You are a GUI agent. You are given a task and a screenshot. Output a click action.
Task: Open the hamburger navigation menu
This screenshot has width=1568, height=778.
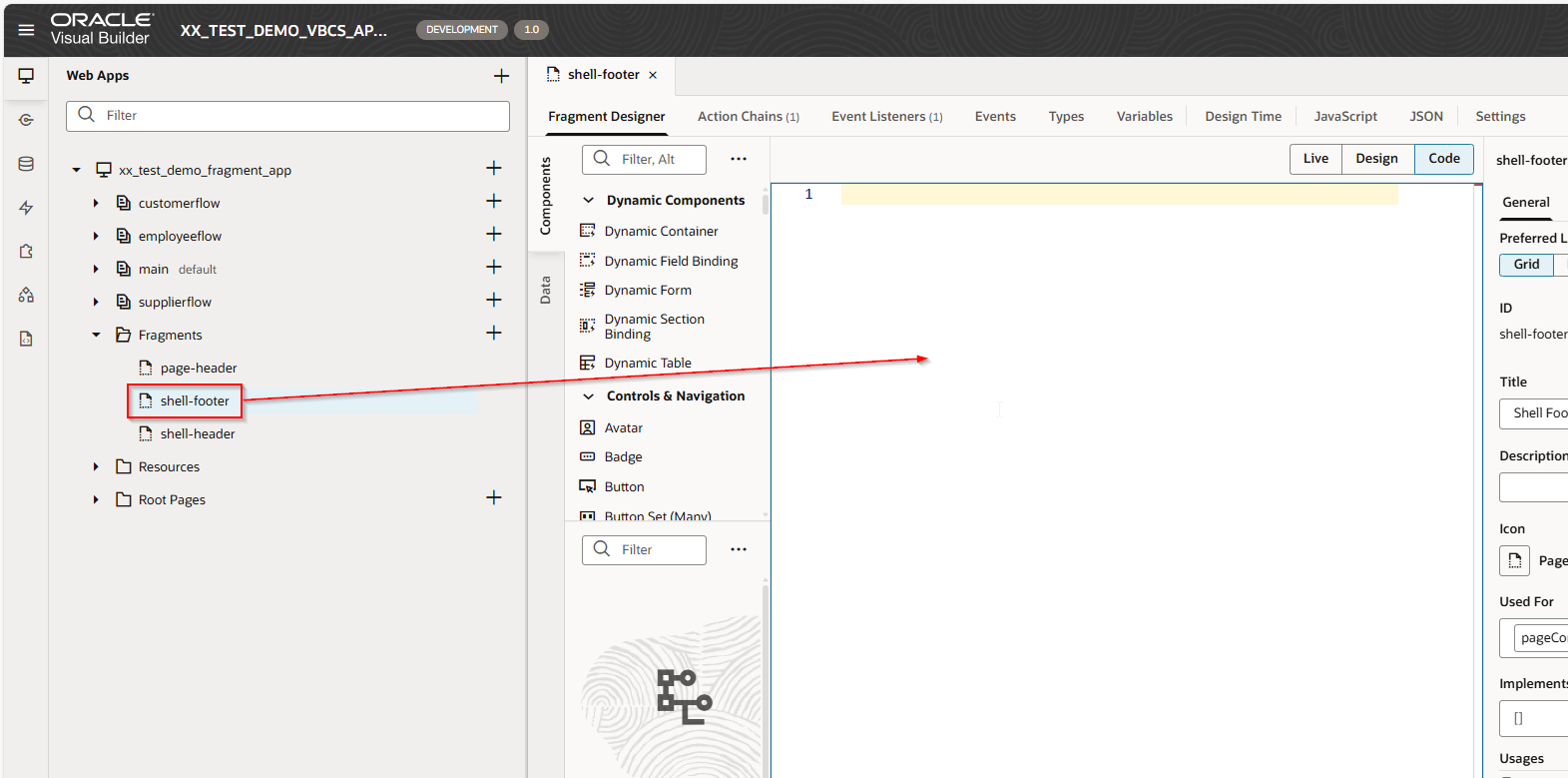pyautogui.click(x=26, y=30)
